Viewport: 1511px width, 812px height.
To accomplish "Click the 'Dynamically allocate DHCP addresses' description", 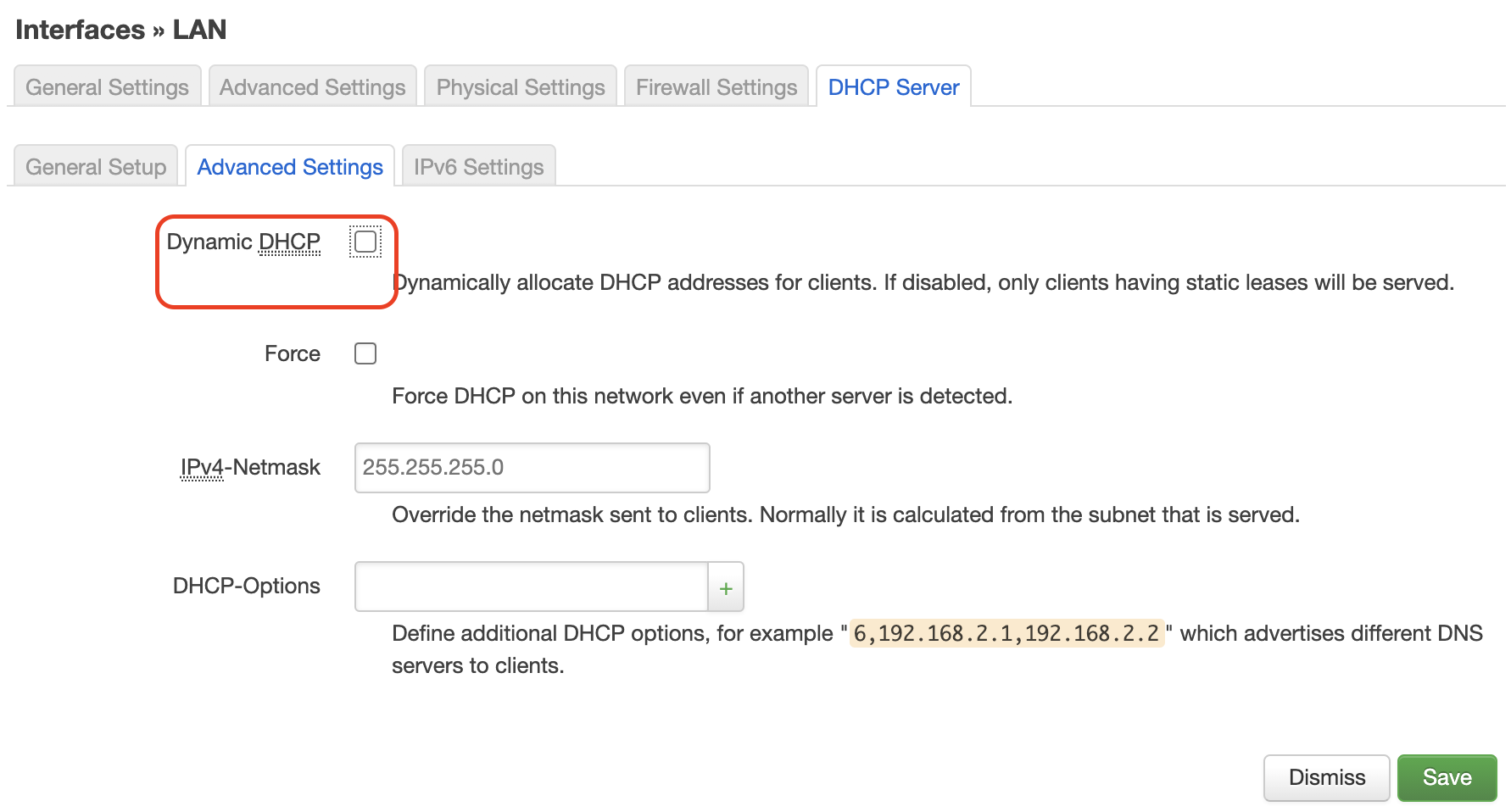I will [923, 282].
